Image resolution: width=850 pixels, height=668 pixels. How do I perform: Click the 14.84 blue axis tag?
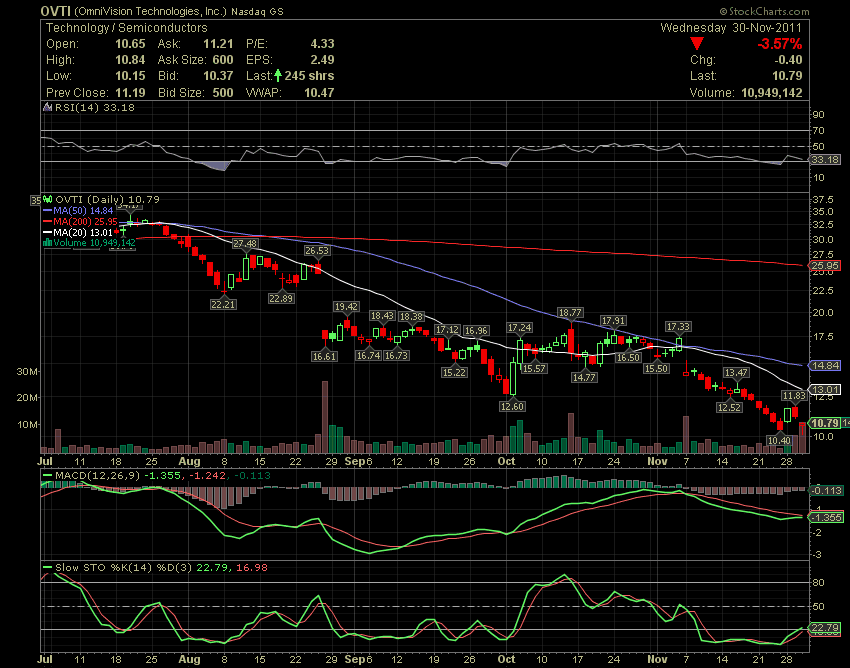(x=826, y=365)
